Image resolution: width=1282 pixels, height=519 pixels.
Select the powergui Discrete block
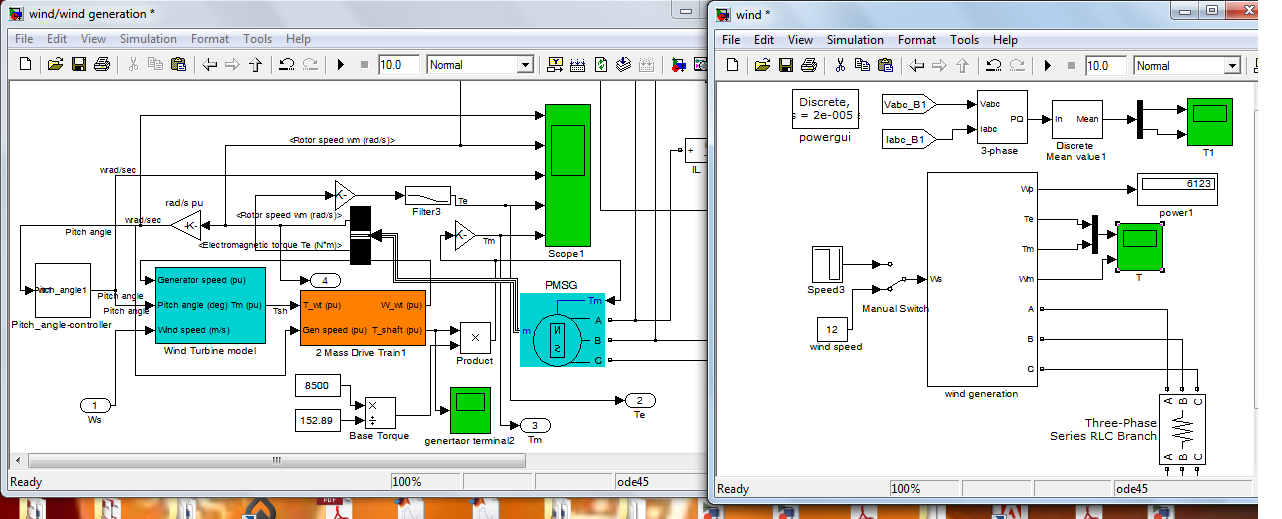[x=825, y=109]
